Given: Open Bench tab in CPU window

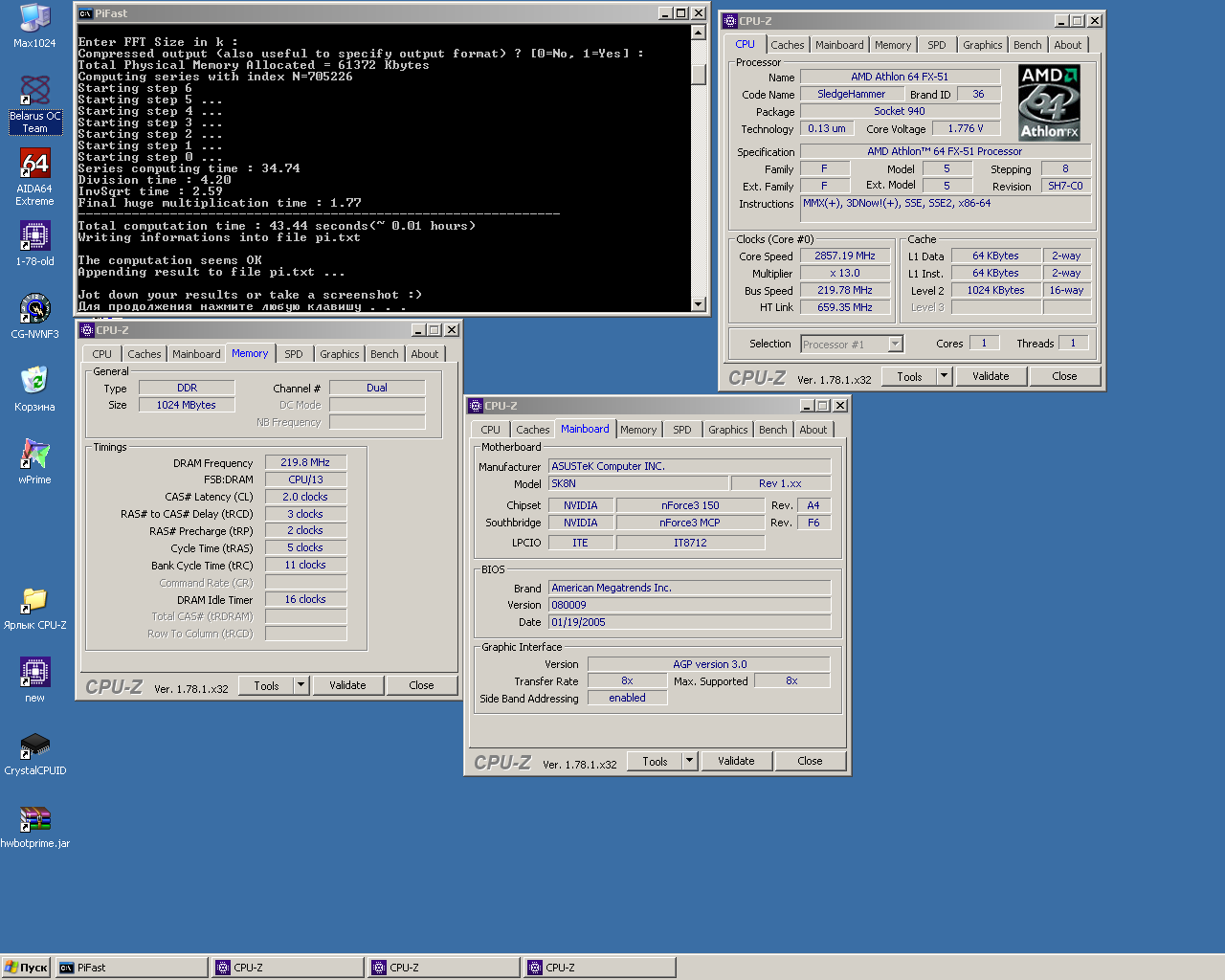Looking at the screenshot, I should pyautogui.click(x=1028, y=45).
